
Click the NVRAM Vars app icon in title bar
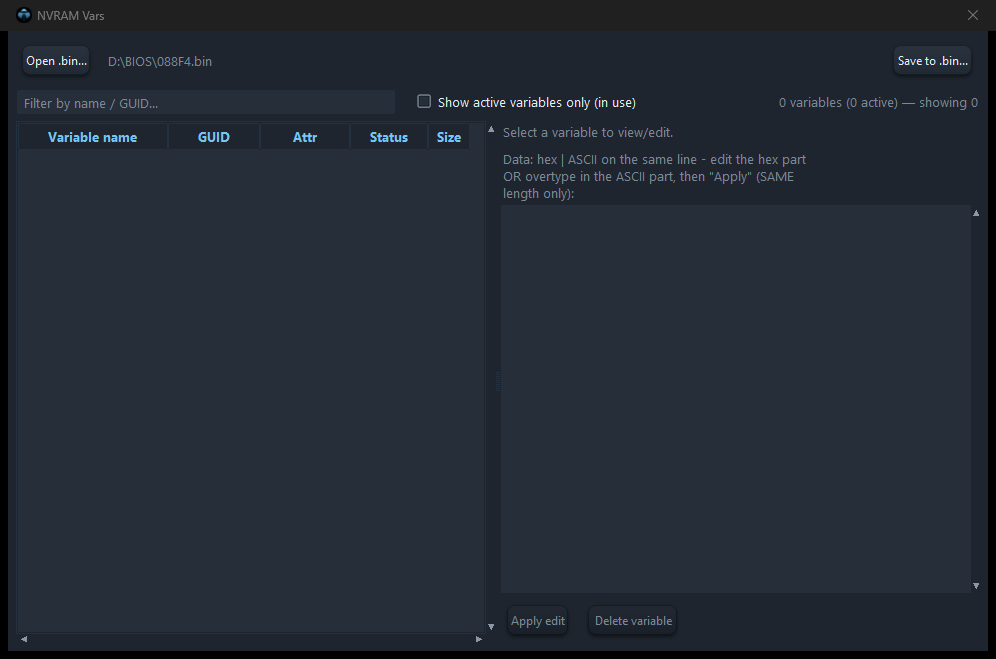[24, 15]
